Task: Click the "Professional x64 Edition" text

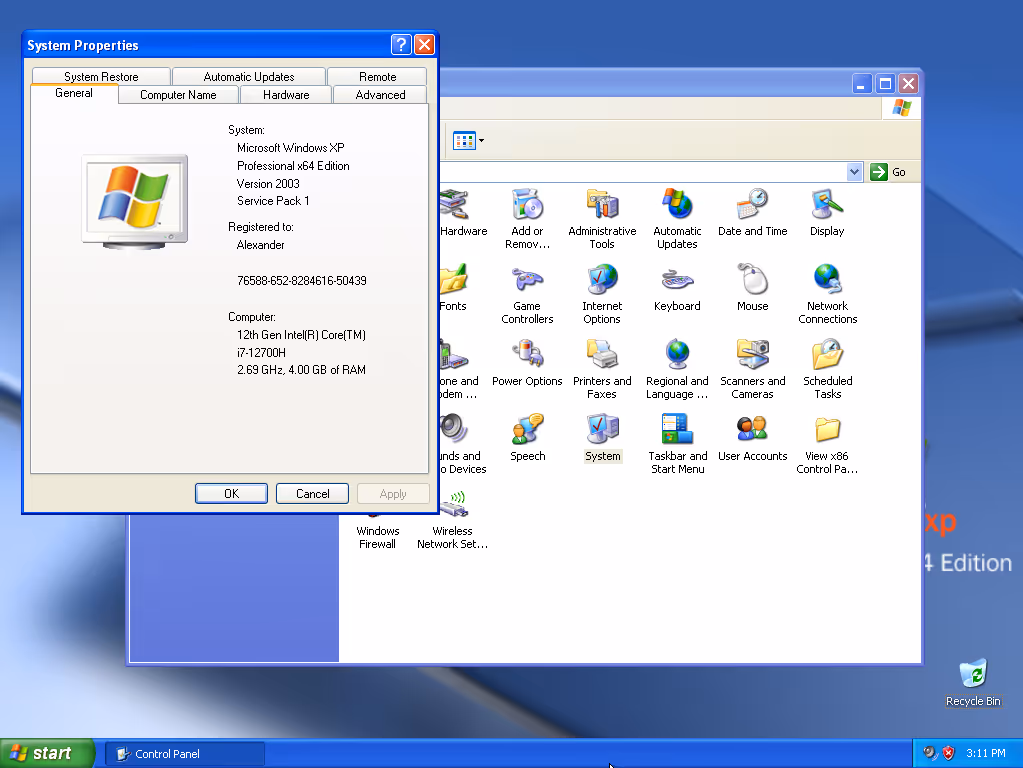Action: point(293,166)
